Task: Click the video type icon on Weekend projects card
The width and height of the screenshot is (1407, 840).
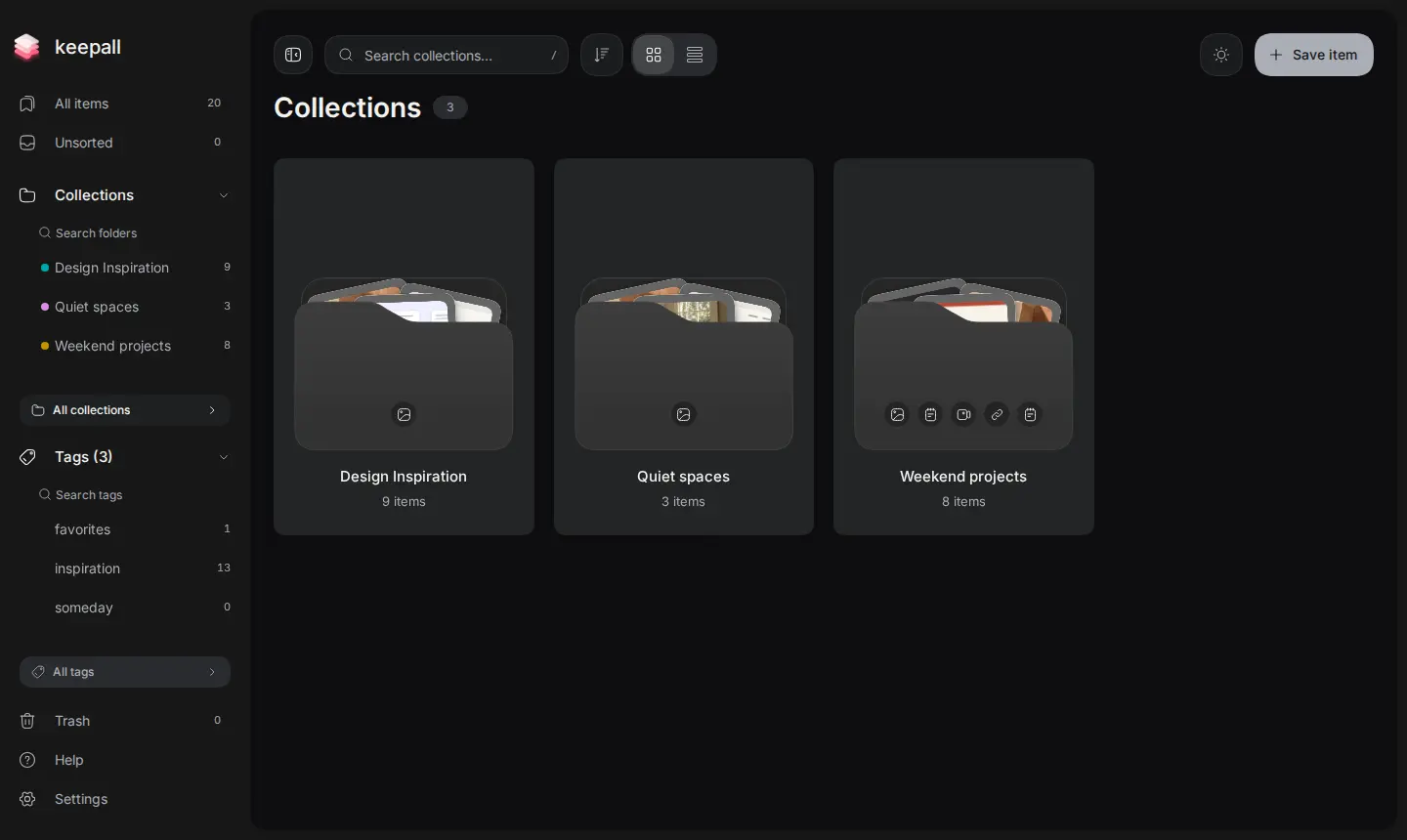Action: pyautogui.click(x=963, y=414)
